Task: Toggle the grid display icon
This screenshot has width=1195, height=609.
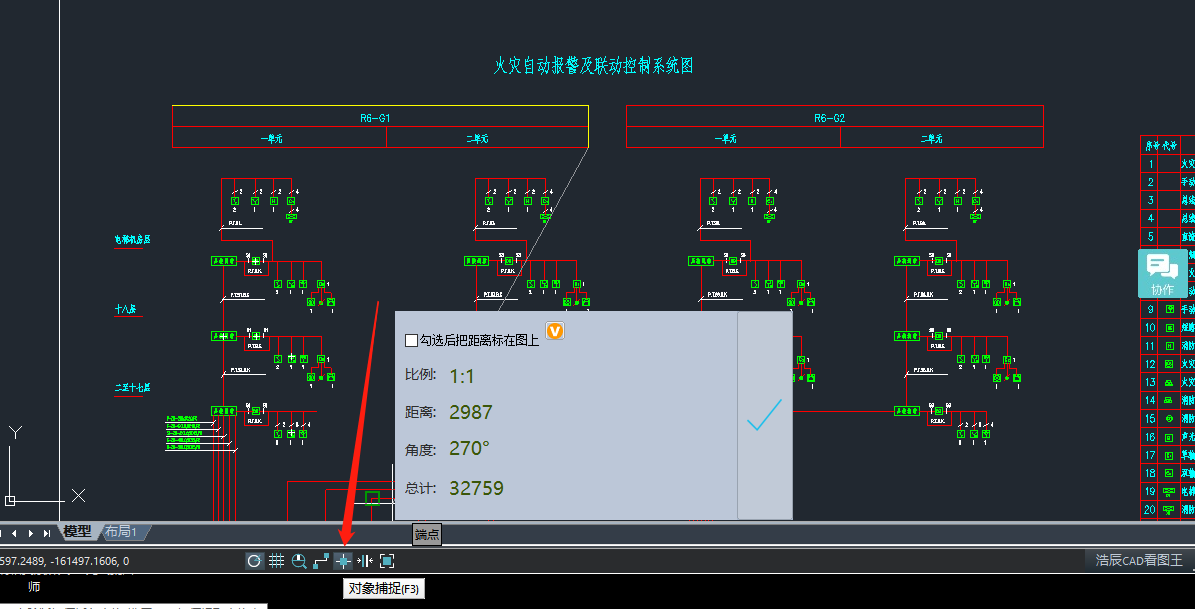Action: 277,561
